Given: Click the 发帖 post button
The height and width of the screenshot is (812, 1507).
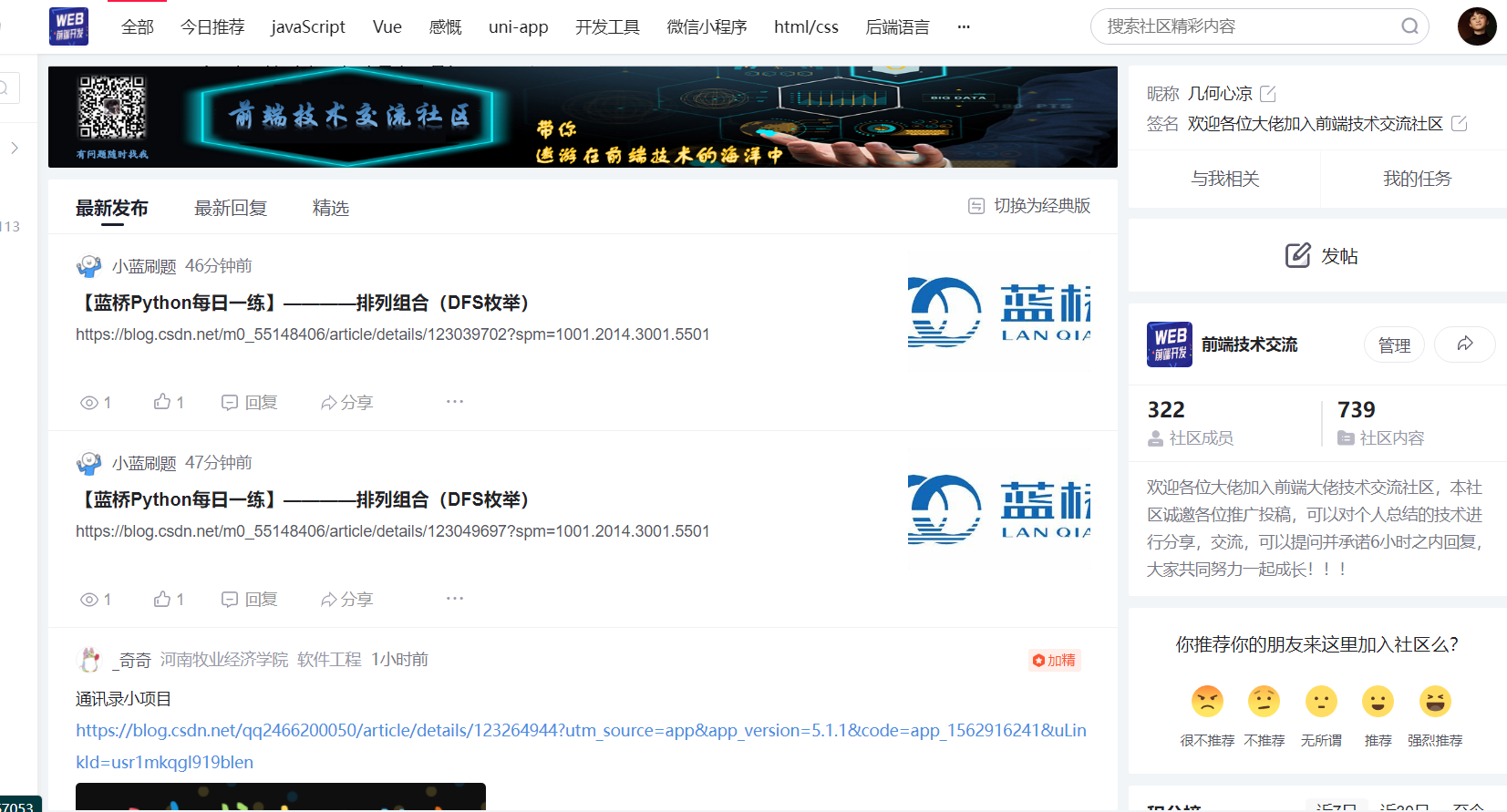Looking at the screenshot, I should pyautogui.click(x=1321, y=255).
